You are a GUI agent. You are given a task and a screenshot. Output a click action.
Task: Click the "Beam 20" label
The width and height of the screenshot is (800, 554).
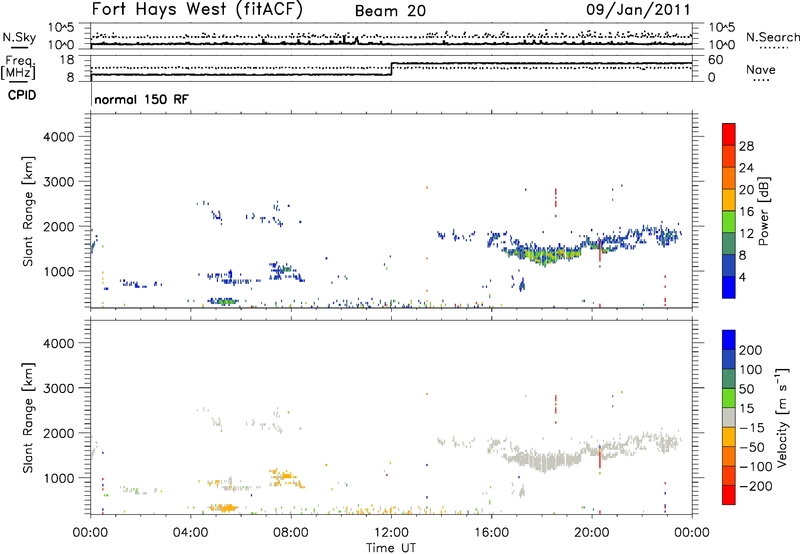390,11
